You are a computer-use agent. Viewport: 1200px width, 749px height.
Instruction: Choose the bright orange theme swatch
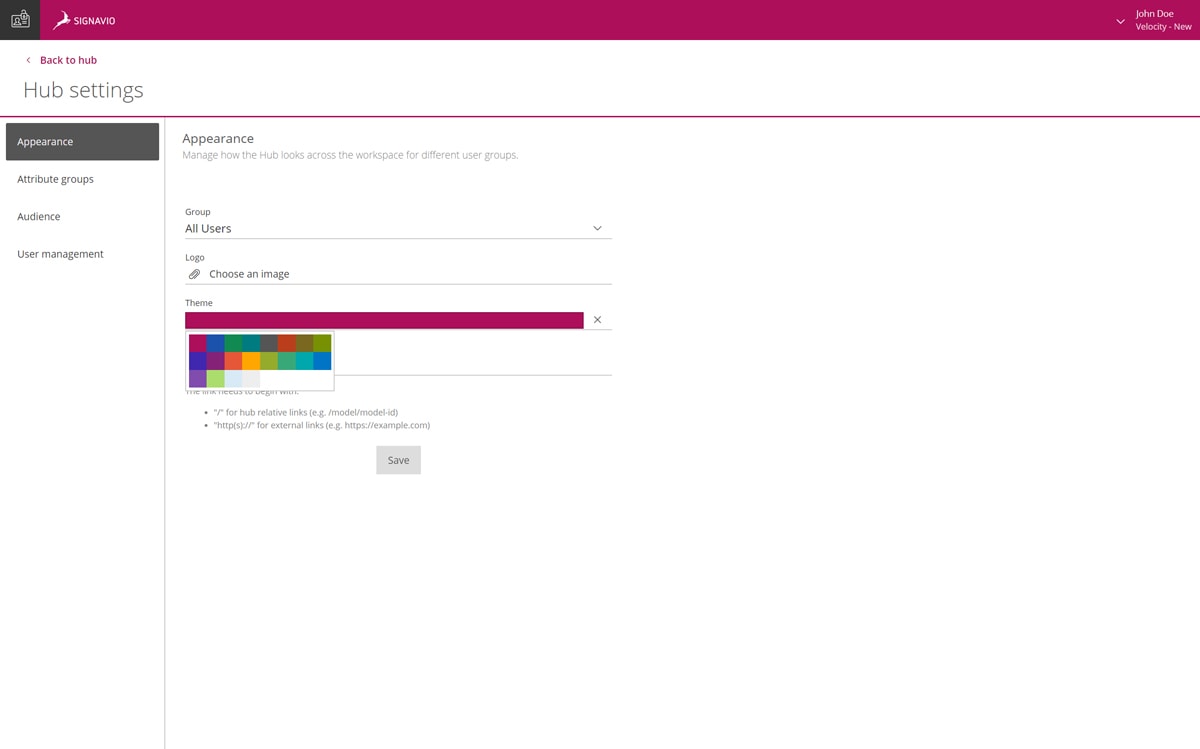pos(251,361)
